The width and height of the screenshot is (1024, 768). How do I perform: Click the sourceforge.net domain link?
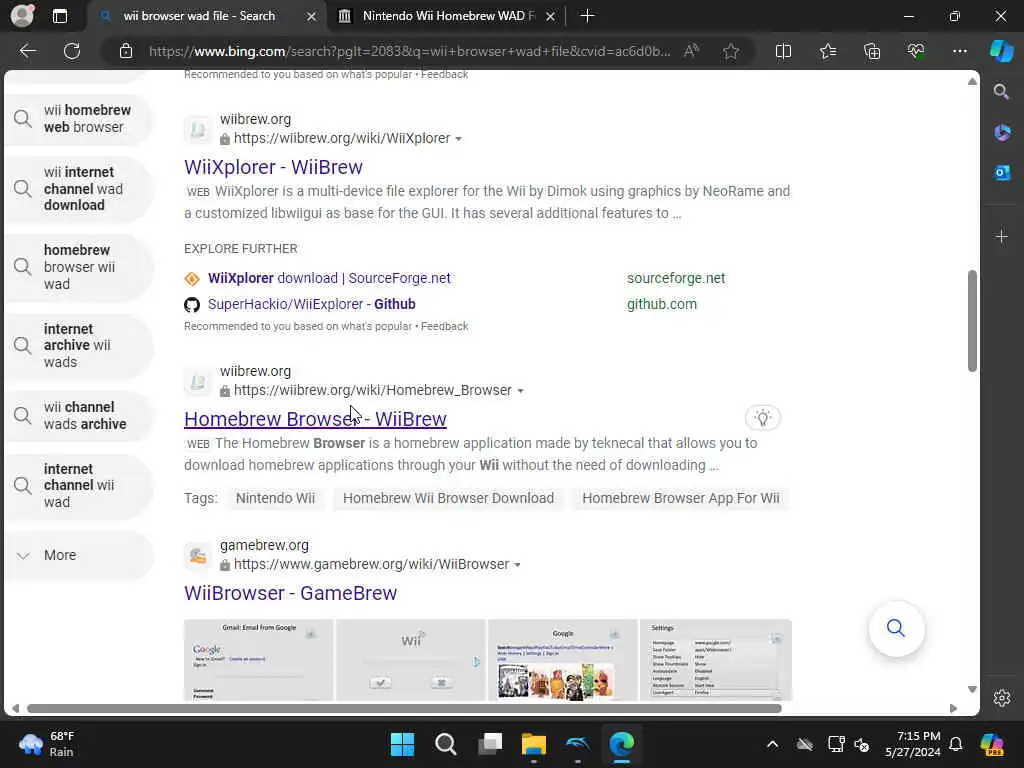tap(676, 278)
